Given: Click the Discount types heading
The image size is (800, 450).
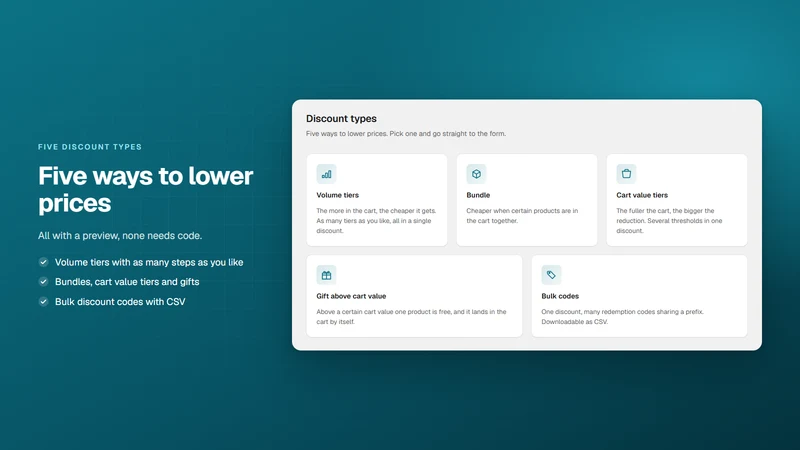Looking at the screenshot, I should 341,118.
